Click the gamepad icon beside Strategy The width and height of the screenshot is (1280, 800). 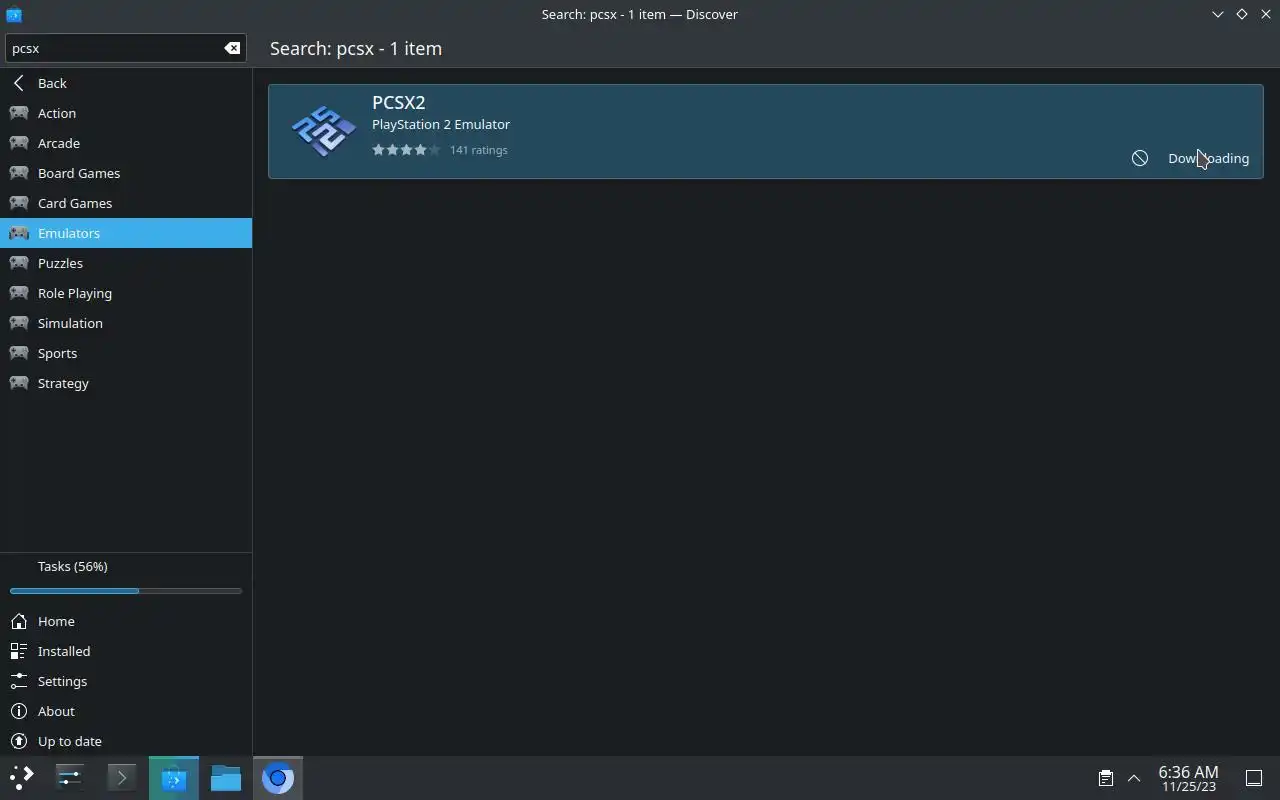[x=19, y=383]
